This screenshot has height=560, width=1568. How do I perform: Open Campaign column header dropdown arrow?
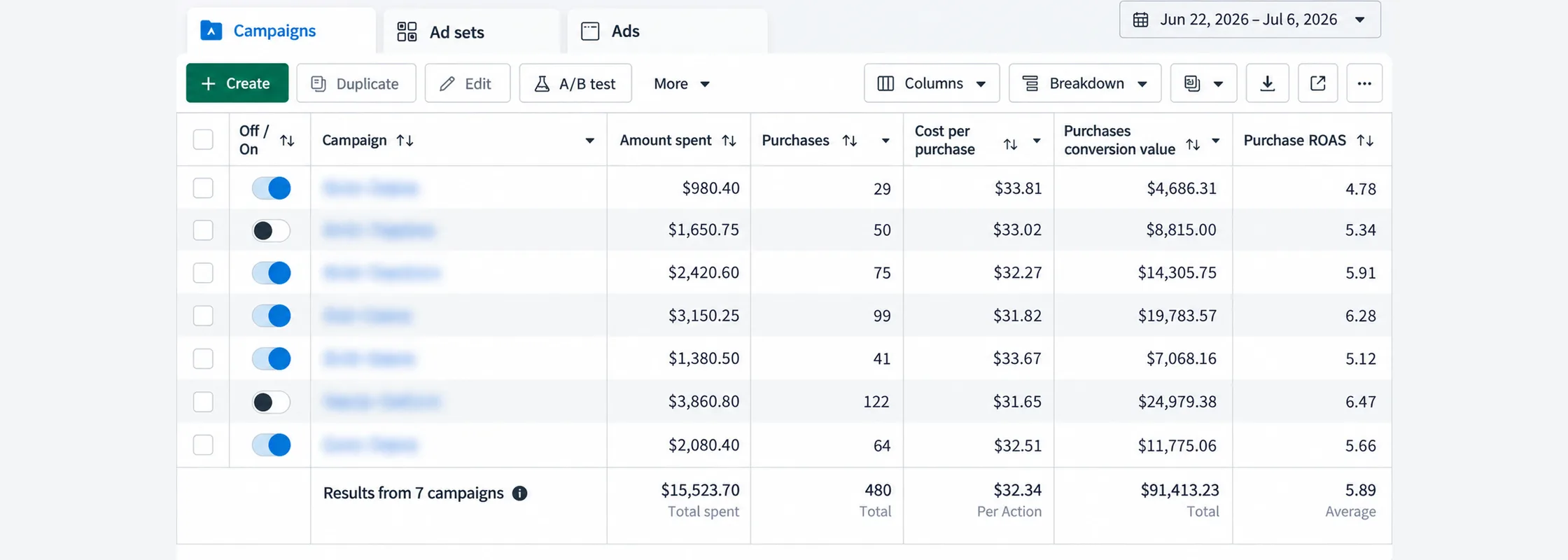[590, 141]
